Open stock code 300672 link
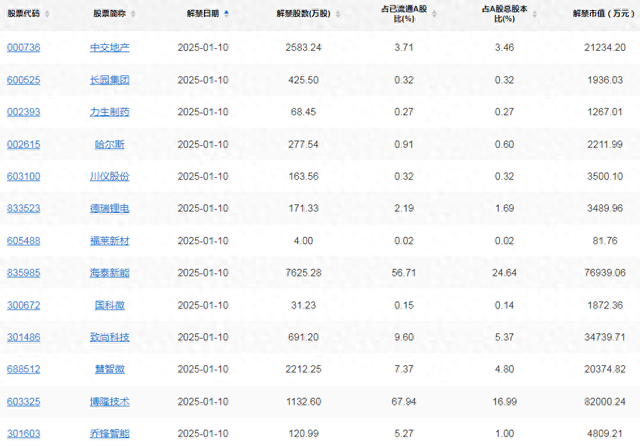Viewport: 640px width, 446px height. 24,305
